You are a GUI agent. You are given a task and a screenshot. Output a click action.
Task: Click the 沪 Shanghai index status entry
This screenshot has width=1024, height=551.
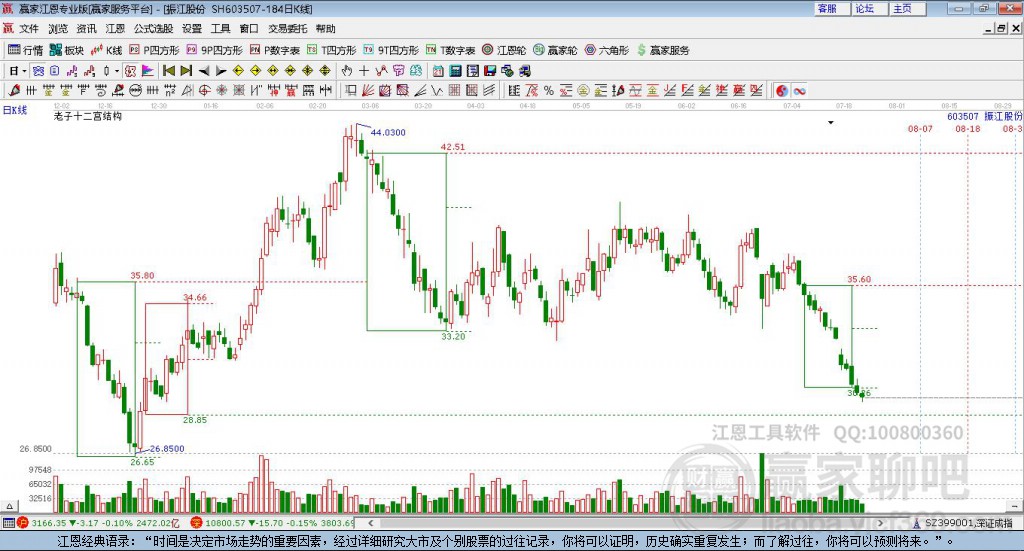point(98,523)
